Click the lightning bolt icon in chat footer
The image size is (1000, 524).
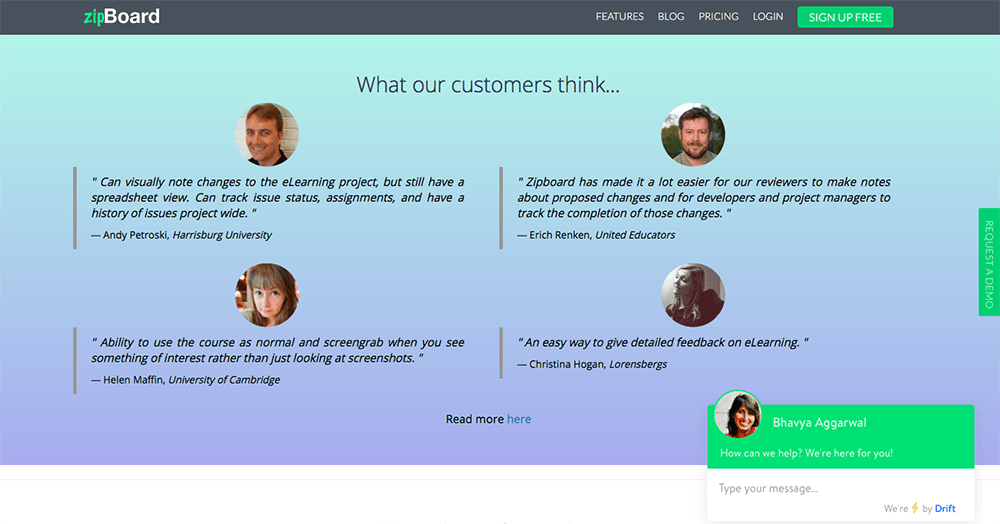(x=915, y=507)
